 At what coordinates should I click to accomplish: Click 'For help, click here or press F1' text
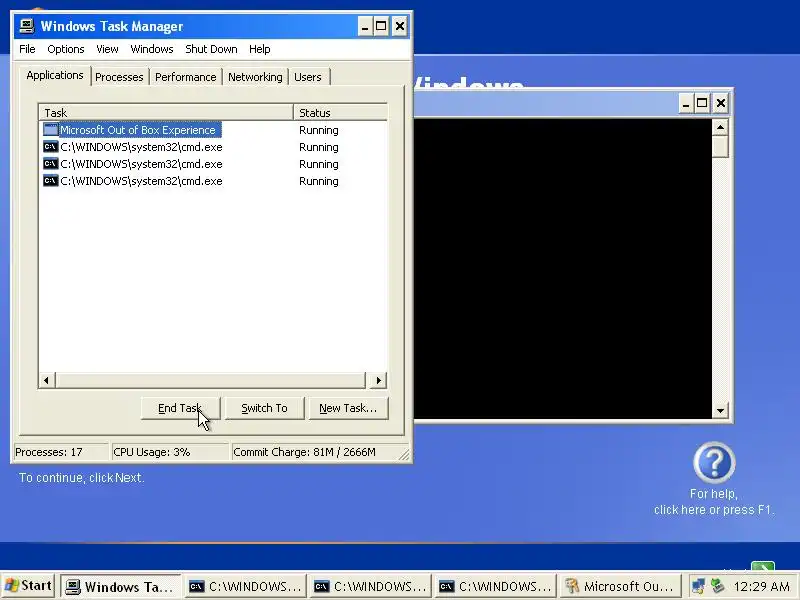click(714, 502)
